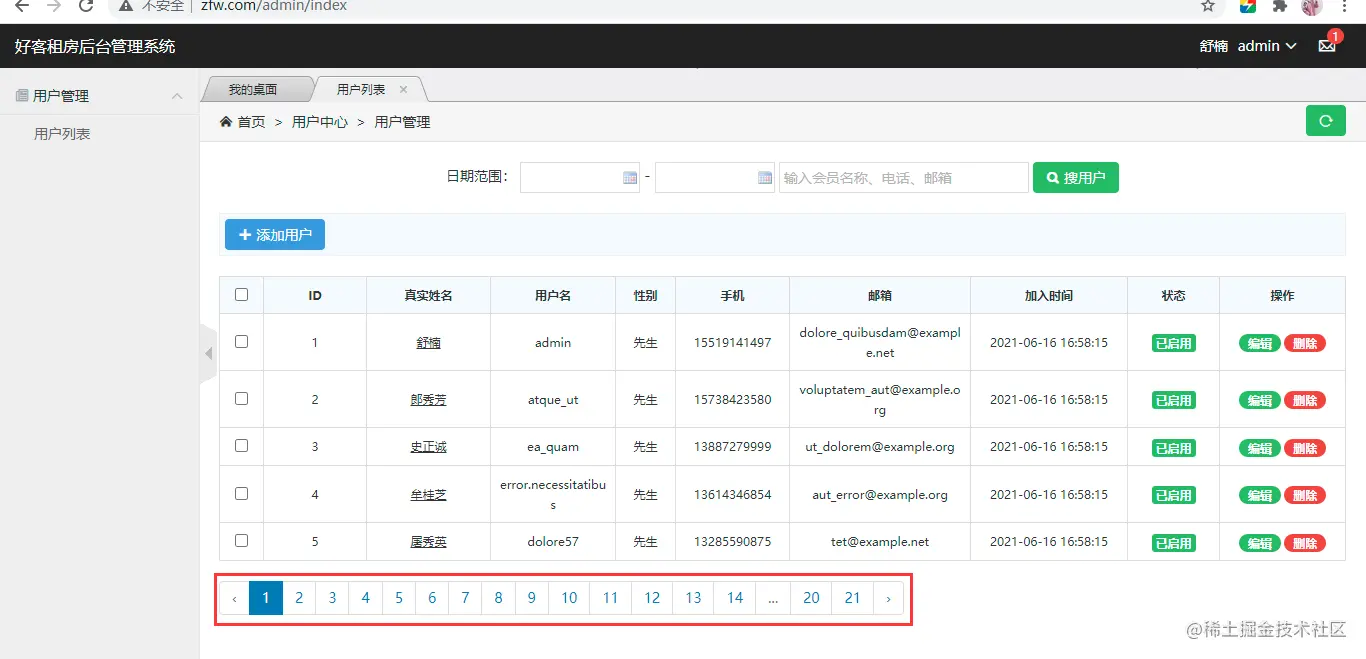Open the user name link 郎秀芳
Image resolution: width=1366 pixels, height=659 pixels.
click(428, 399)
